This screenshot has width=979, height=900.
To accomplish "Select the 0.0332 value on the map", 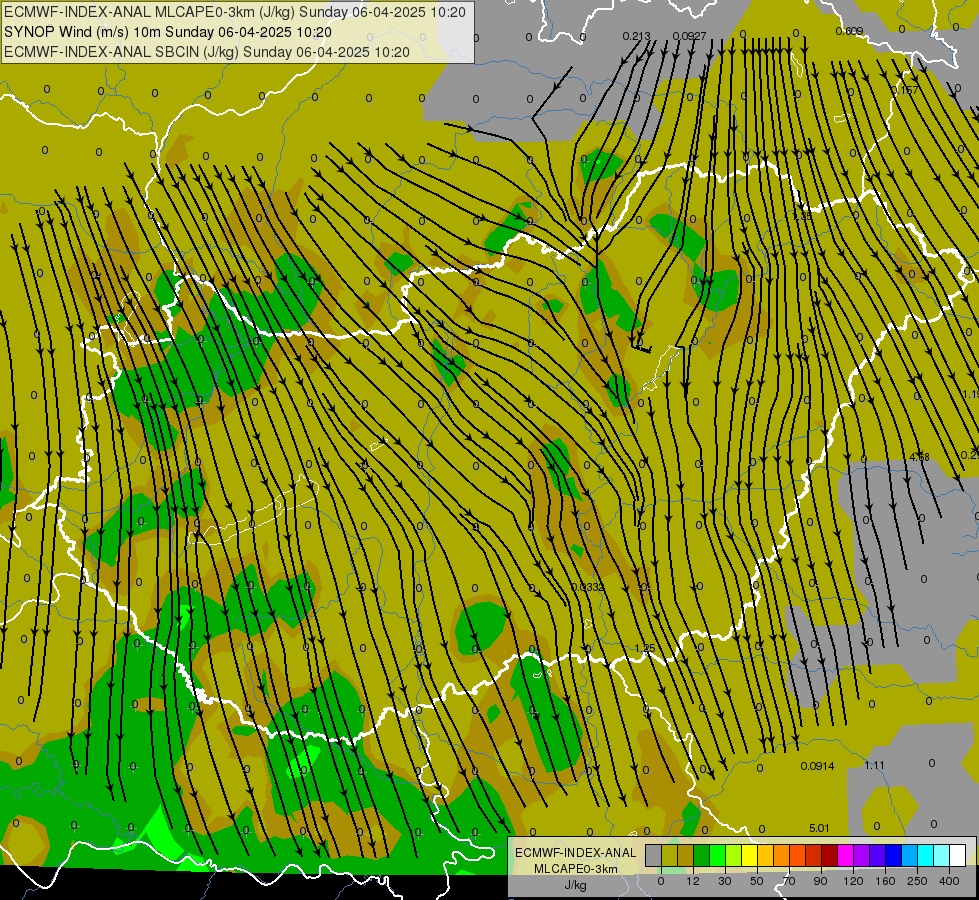I will click(588, 587).
